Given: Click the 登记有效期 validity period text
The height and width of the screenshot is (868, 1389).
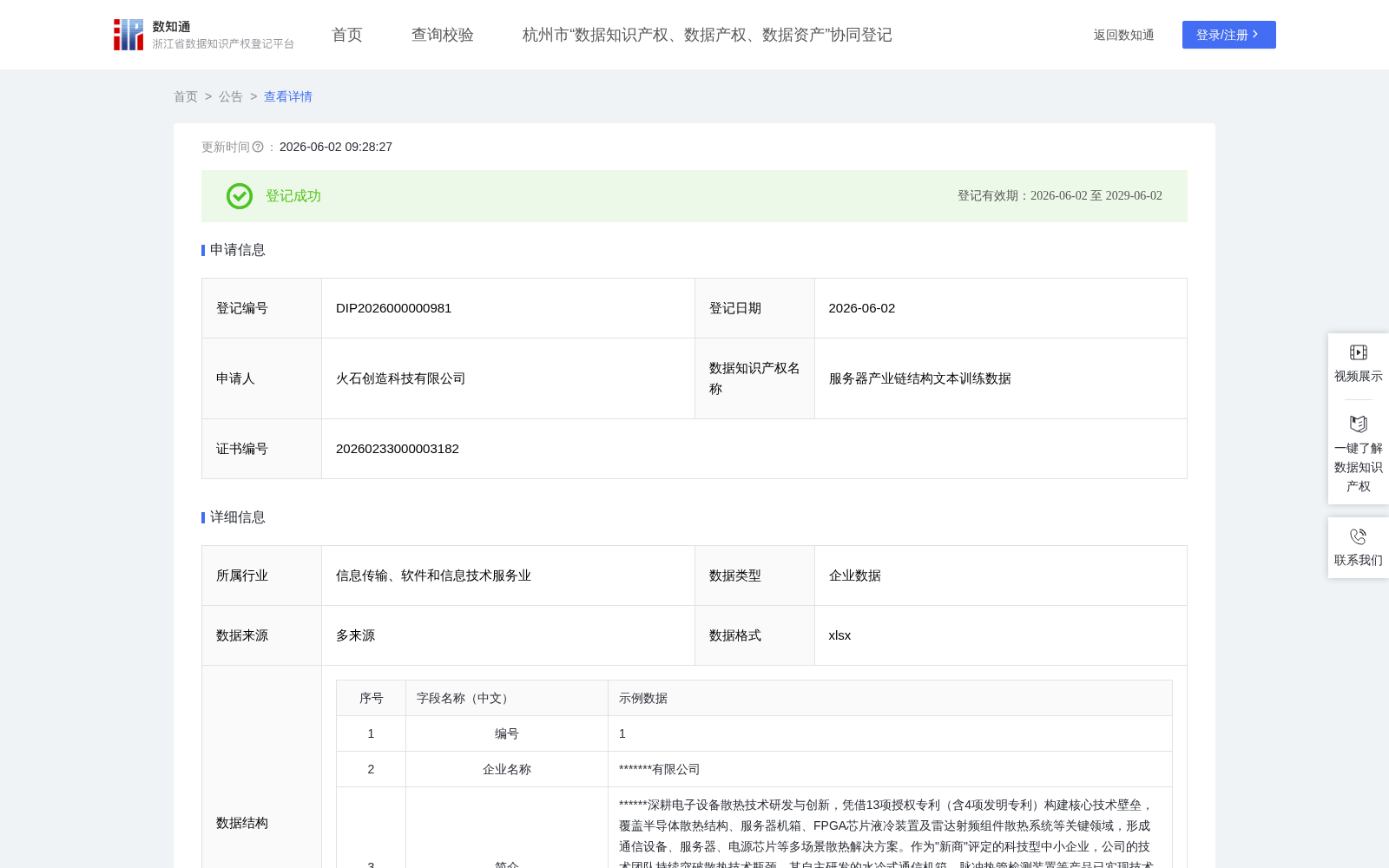Looking at the screenshot, I should (x=1060, y=196).
